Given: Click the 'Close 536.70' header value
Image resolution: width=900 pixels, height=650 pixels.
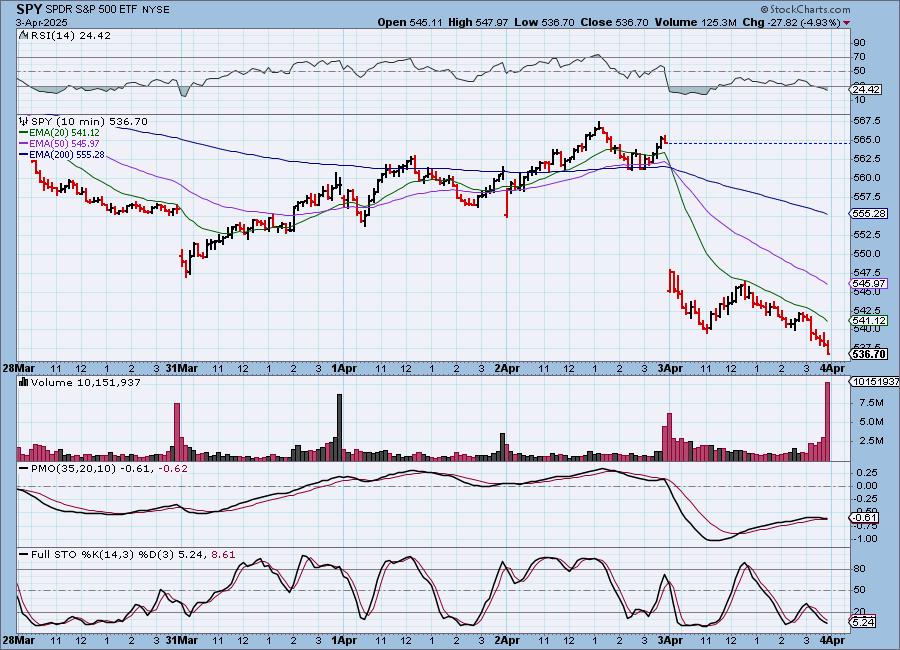Looking at the screenshot, I should tap(614, 22).
